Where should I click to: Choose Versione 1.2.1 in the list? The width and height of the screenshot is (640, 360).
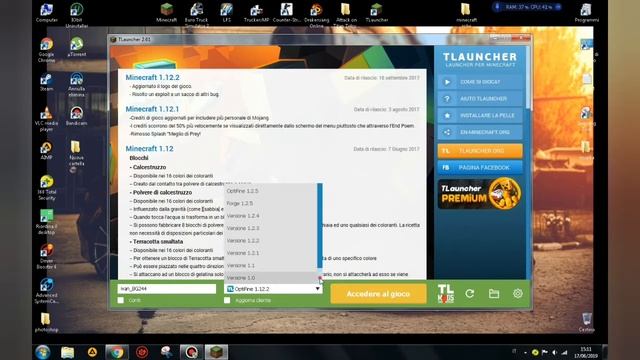(x=271, y=253)
